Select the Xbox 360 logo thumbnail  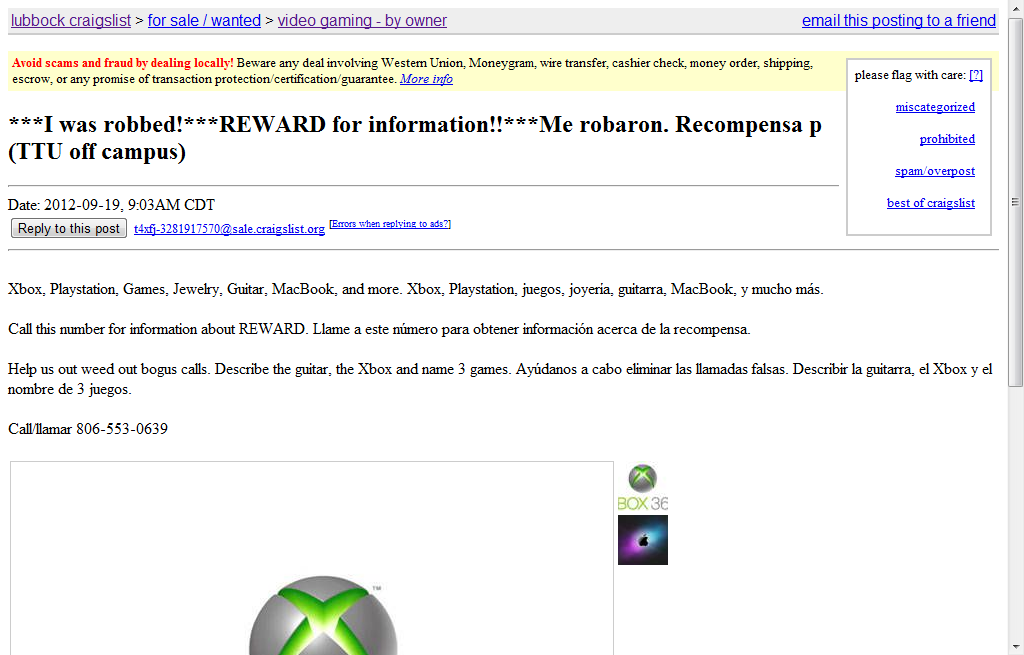[643, 488]
